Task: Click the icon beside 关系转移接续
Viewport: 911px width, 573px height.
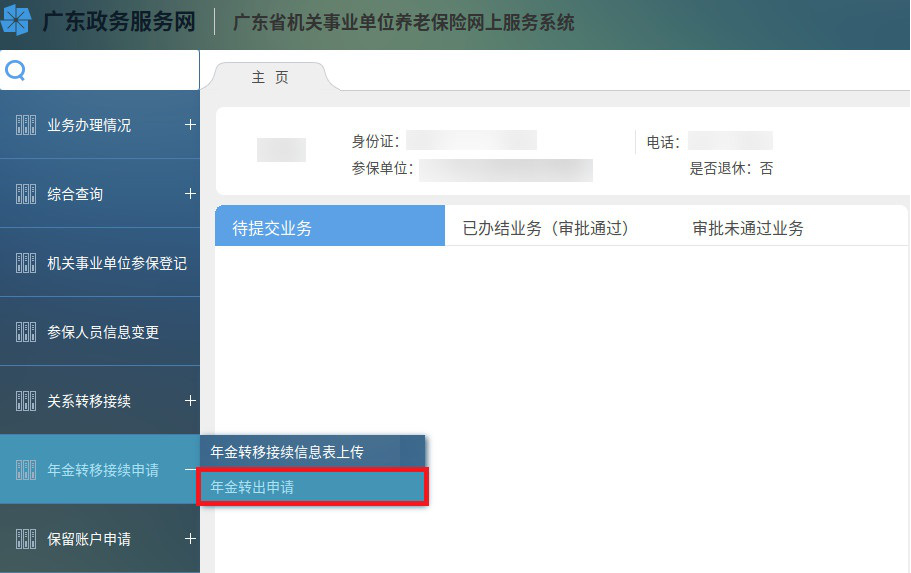Action: pos(26,401)
